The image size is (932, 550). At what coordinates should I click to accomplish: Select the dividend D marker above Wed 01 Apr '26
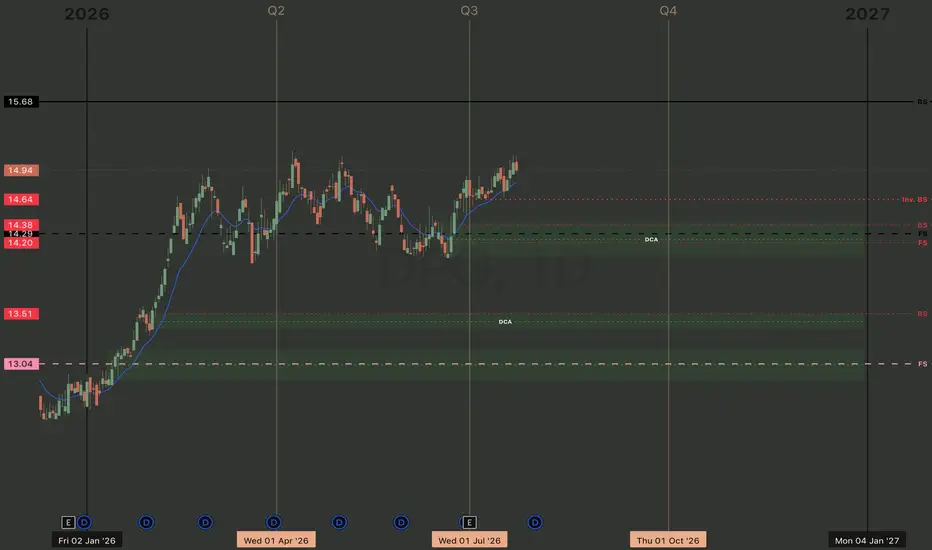pyautogui.click(x=273, y=522)
